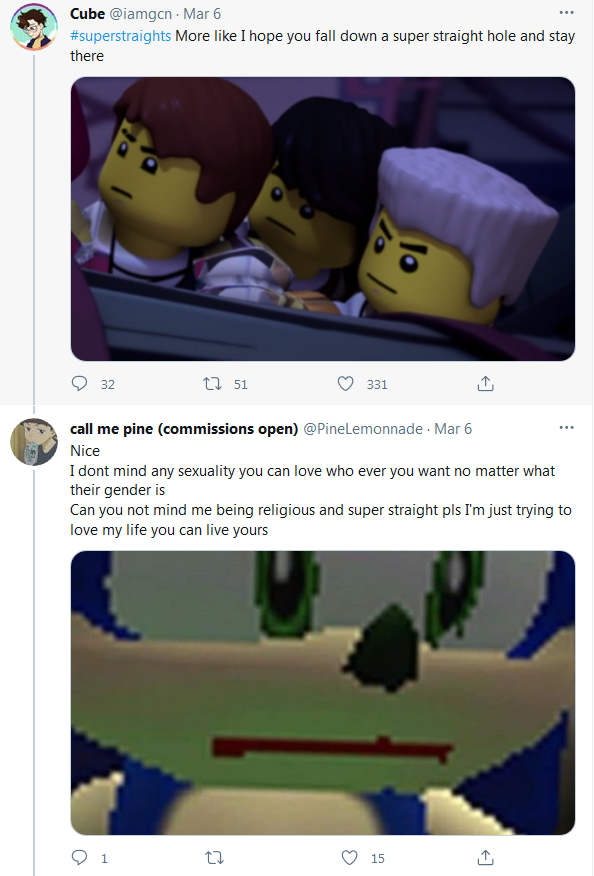Open the #superstraights hashtag link
594x876 pixels.
121,36
